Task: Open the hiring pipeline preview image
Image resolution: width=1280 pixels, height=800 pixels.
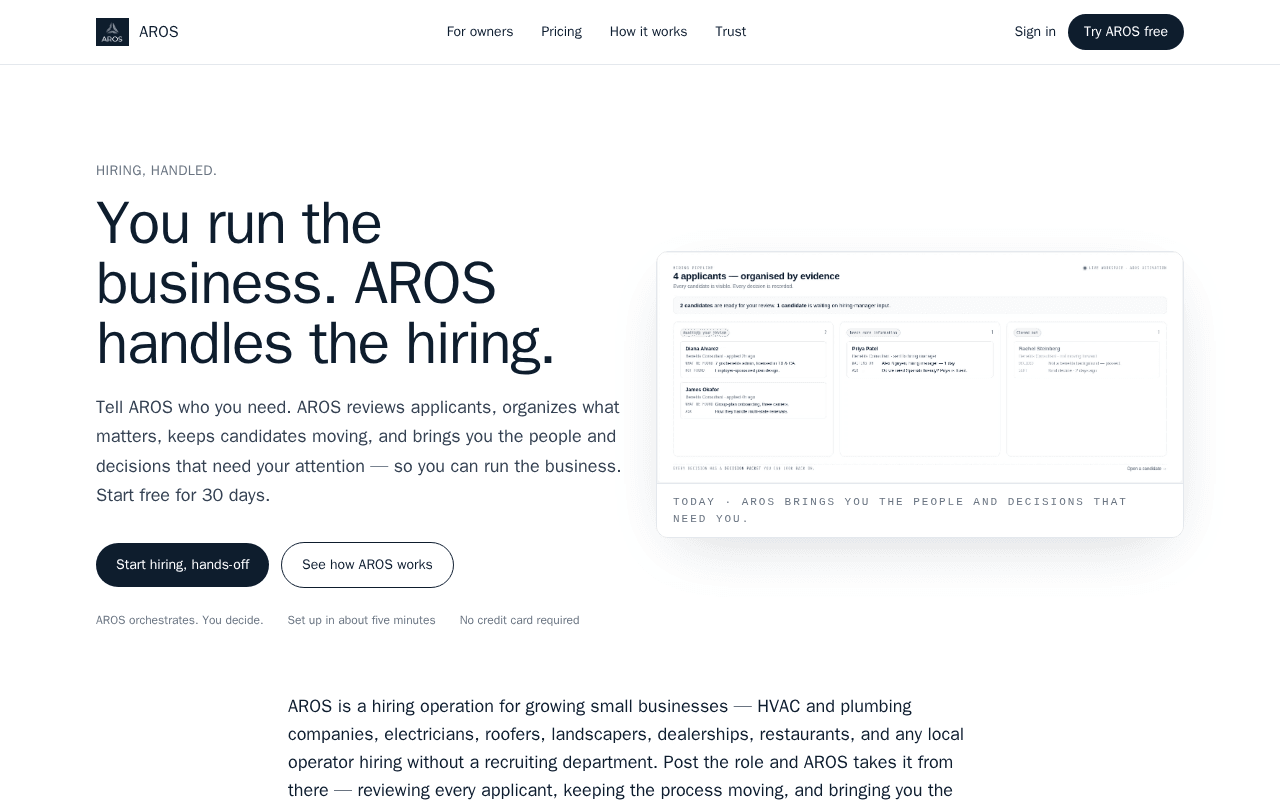Action: [920, 368]
